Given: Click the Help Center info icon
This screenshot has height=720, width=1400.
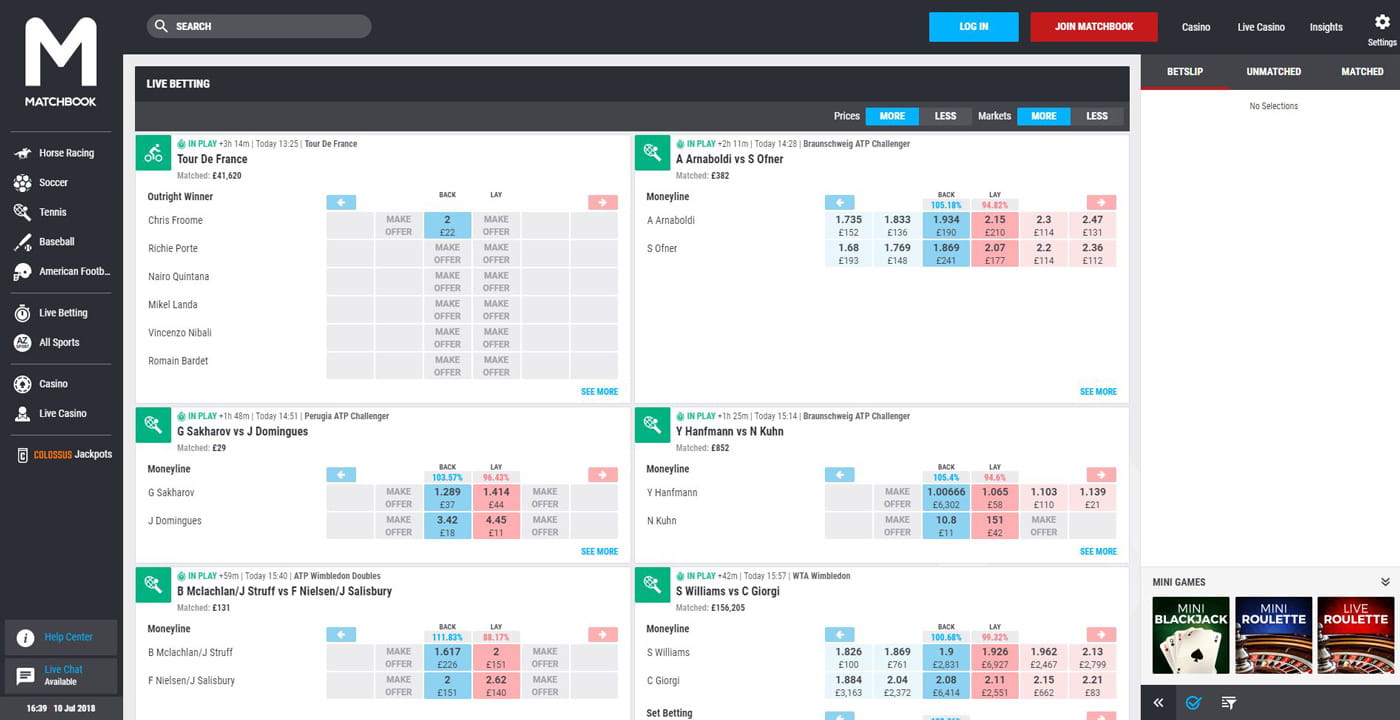Looking at the screenshot, I should (x=25, y=638).
